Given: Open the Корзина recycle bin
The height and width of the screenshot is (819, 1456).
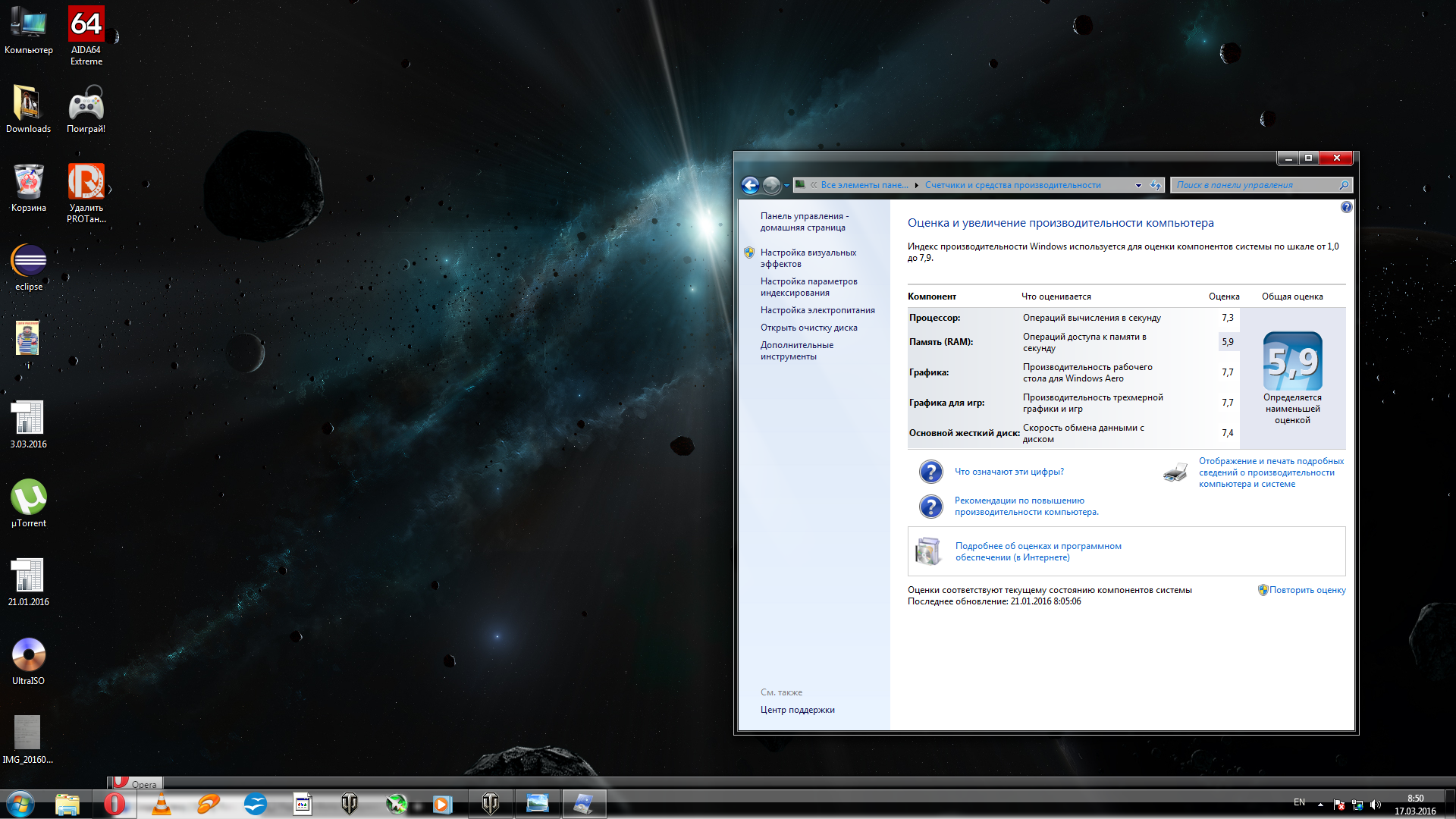Looking at the screenshot, I should [x=29, y=187].
